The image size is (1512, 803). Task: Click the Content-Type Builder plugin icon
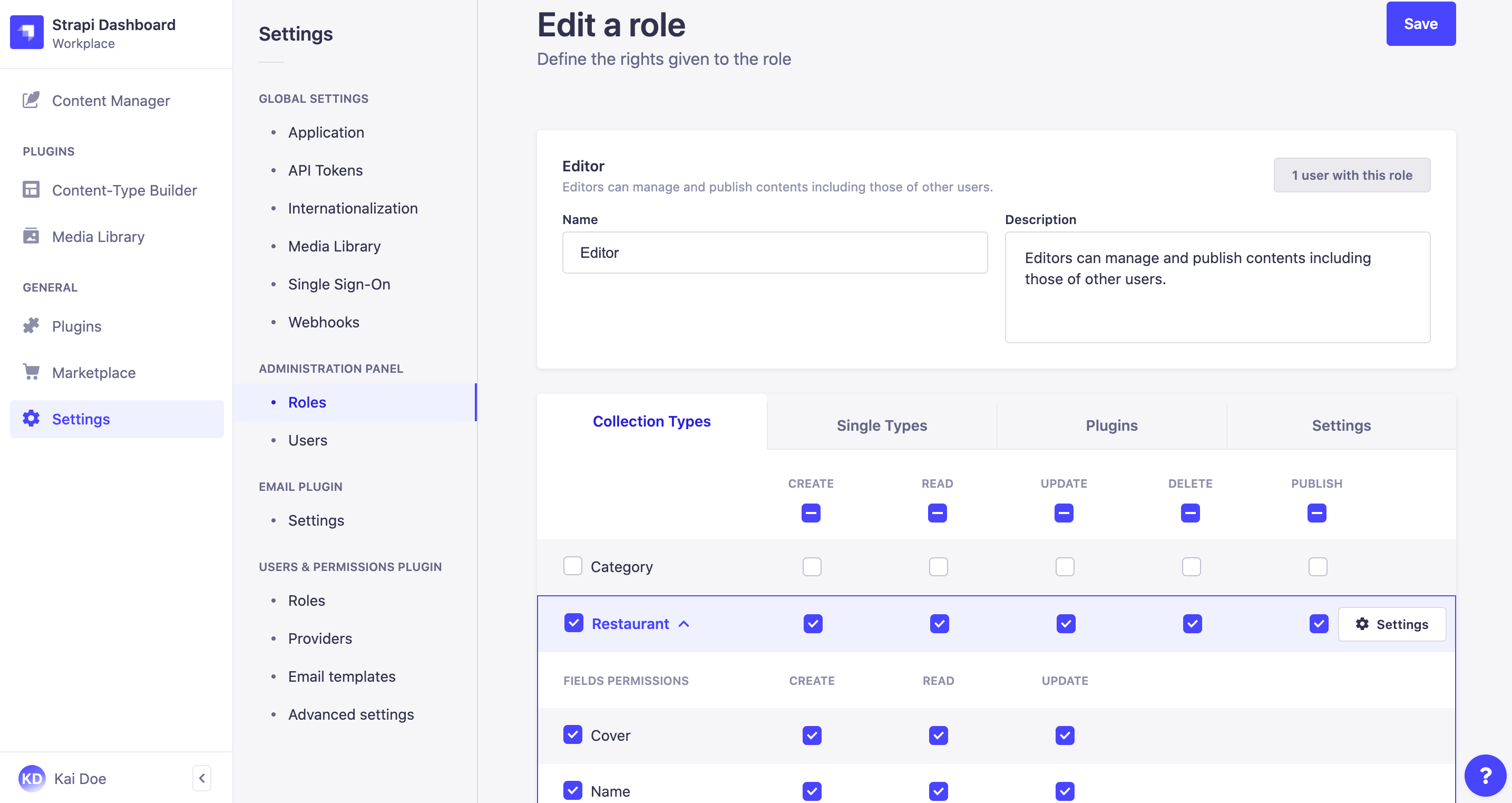click(31, 190)
